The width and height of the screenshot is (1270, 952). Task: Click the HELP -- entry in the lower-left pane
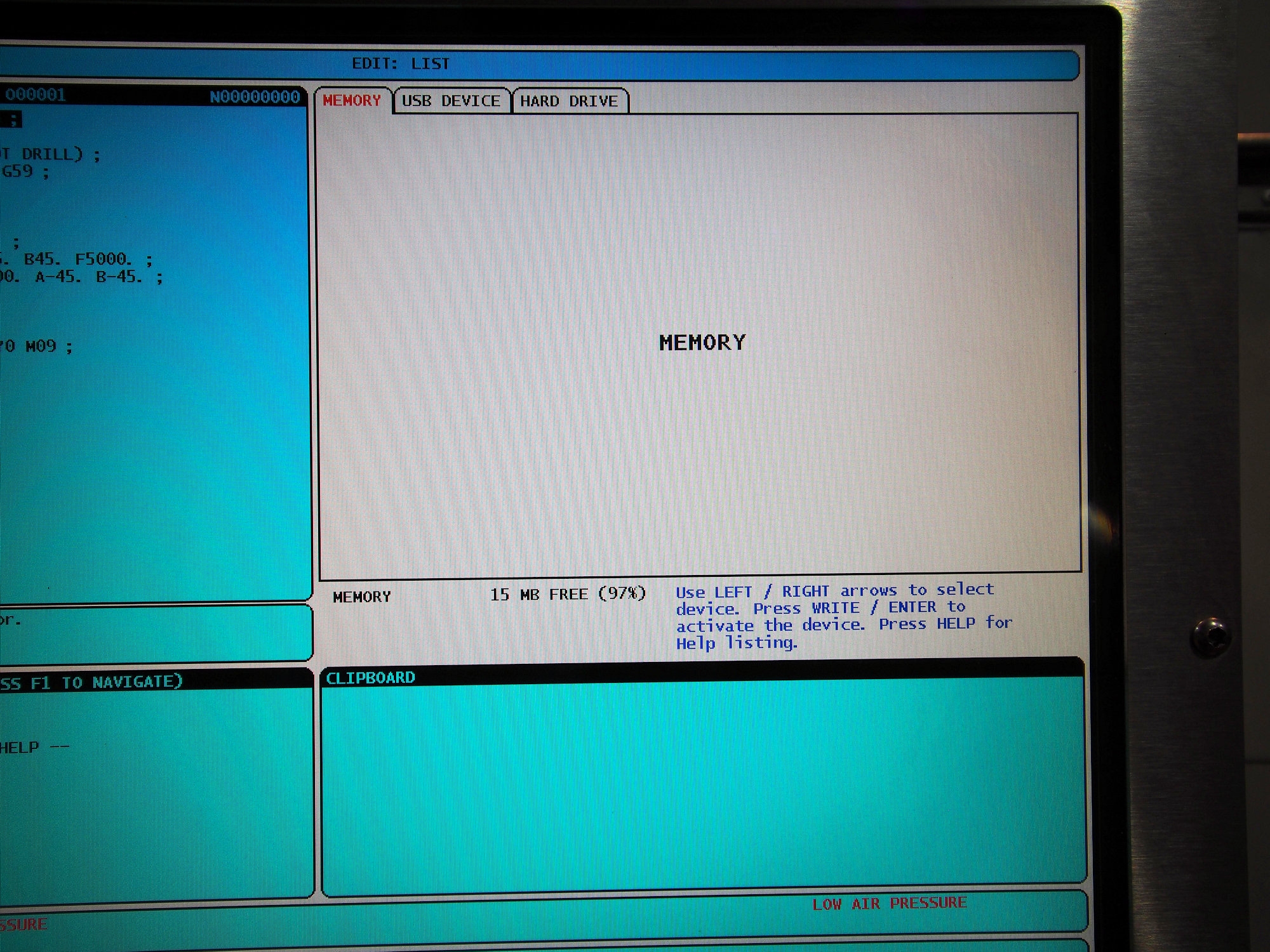(x=32, y=747)
